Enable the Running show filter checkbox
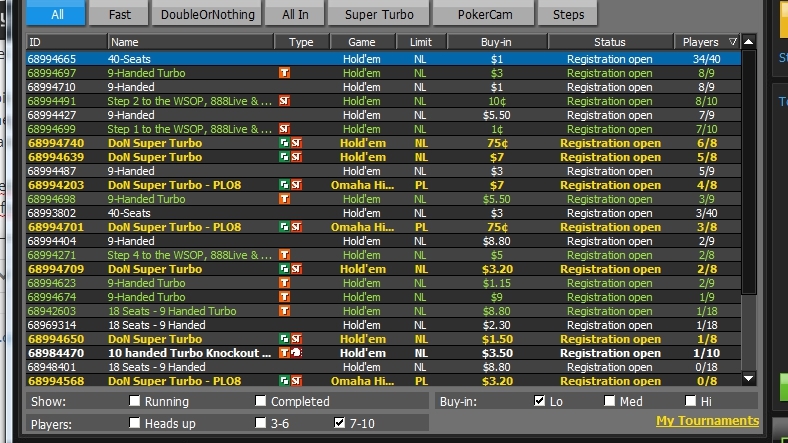 click(134, 401)
